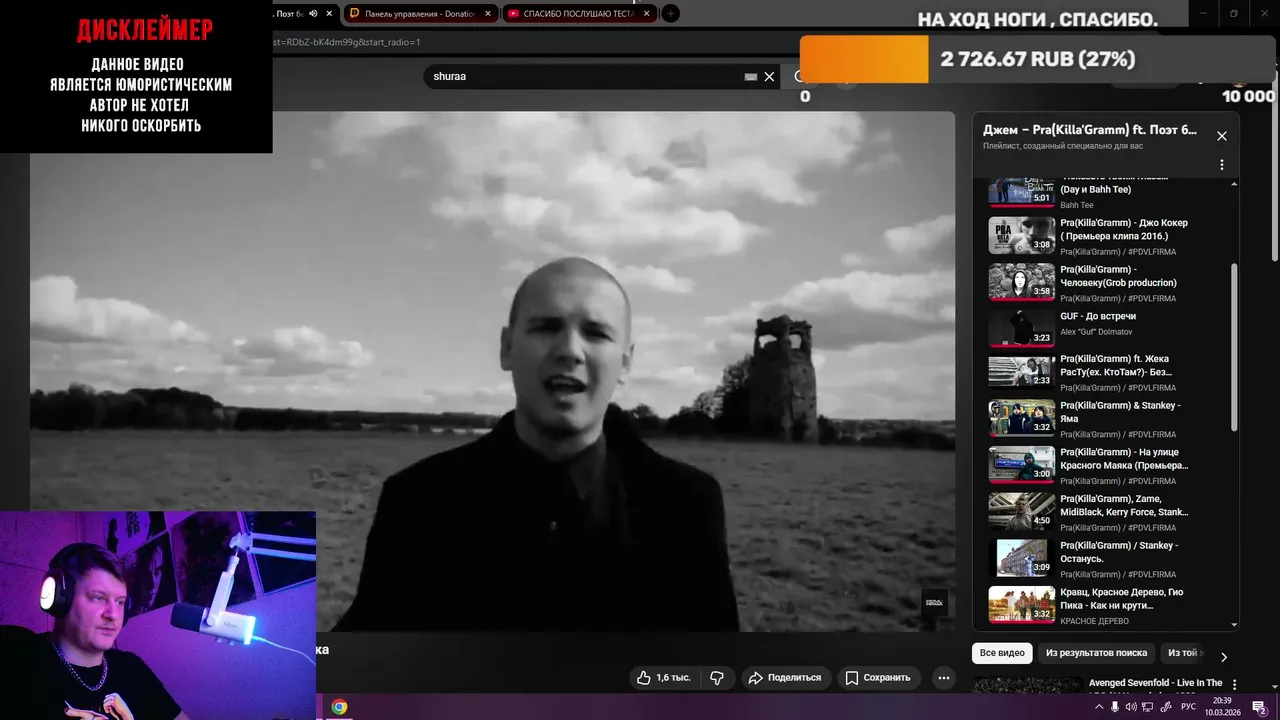Select the Все видео filter chip

(x=1002, y=653)
